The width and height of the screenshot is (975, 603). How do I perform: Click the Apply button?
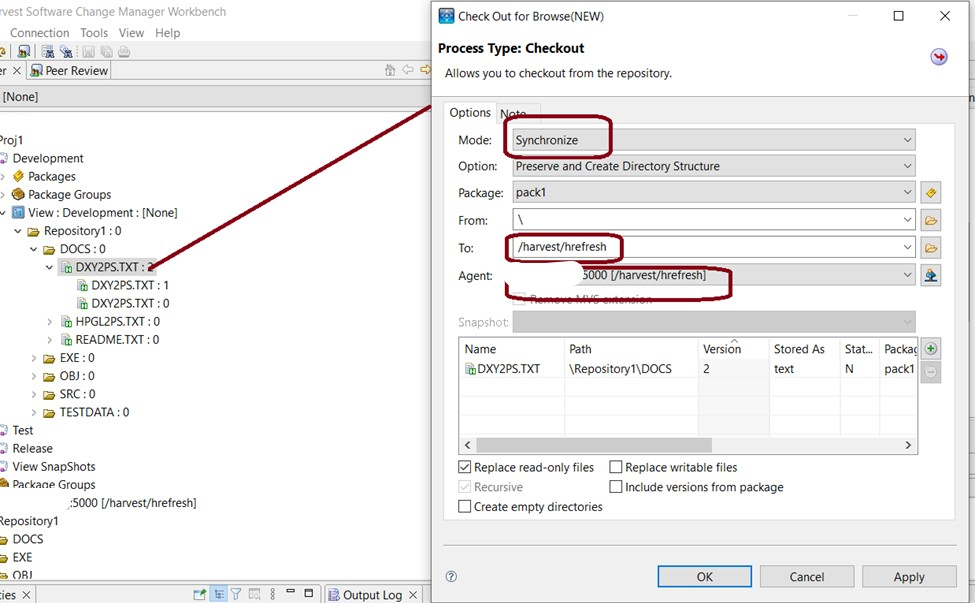pos(908,577)
